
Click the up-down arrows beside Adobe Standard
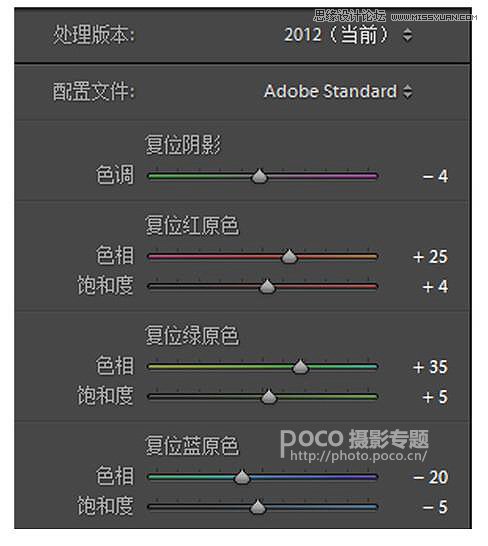(x=408, y=92)
